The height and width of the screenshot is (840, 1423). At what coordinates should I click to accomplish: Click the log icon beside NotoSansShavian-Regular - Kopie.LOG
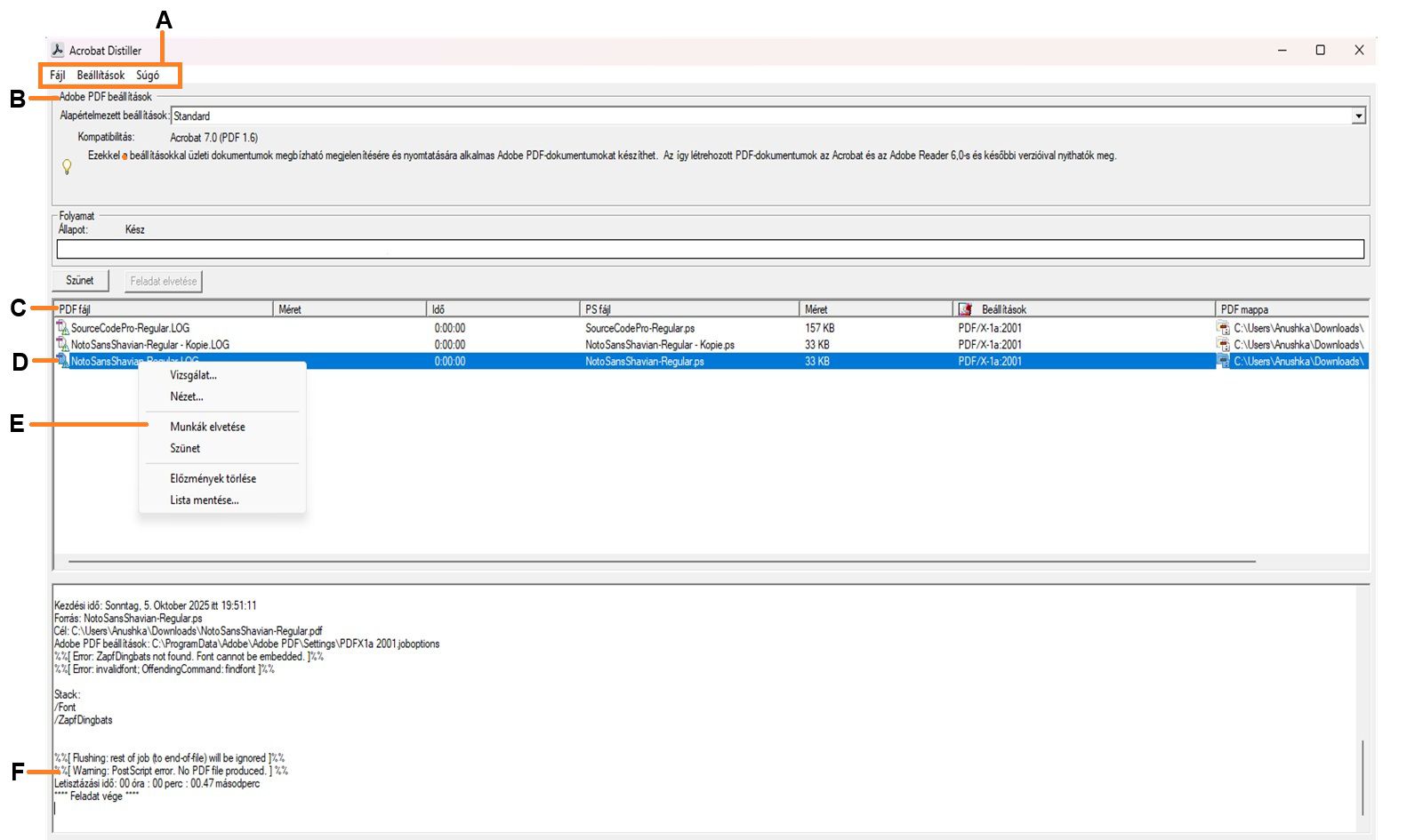coord(62,344)
